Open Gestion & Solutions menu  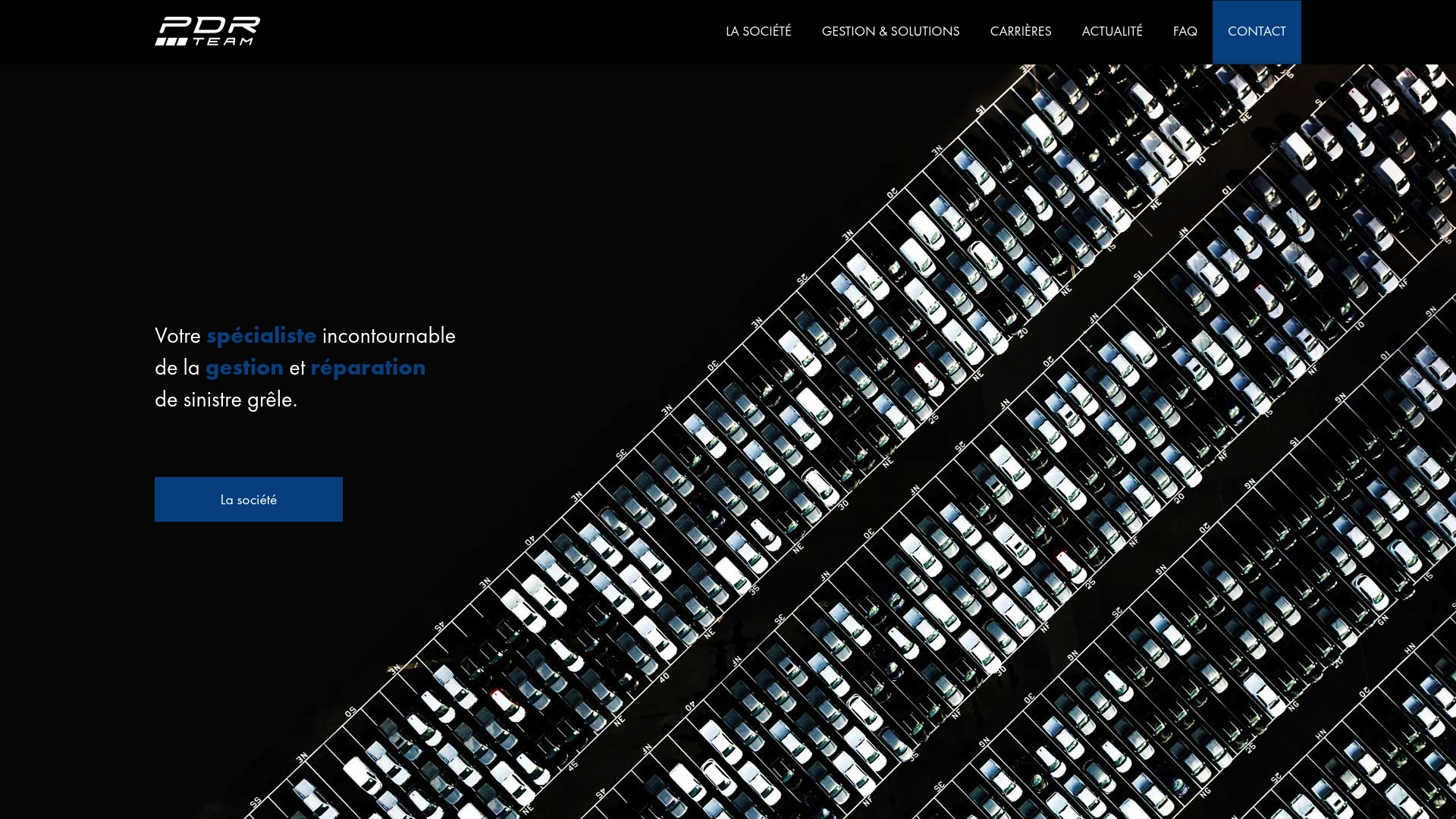[x=890, y=31]
